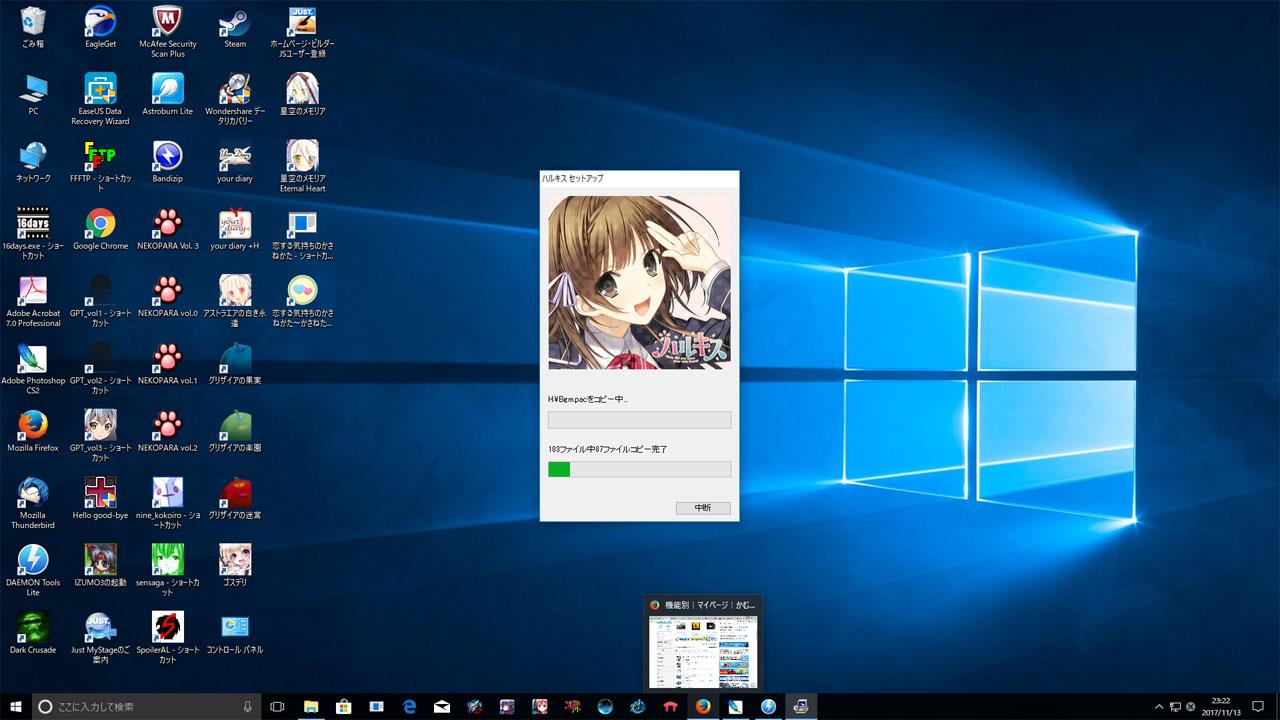Click the empty current-file progress bar

pyautogui.click(x=639, y=420)
